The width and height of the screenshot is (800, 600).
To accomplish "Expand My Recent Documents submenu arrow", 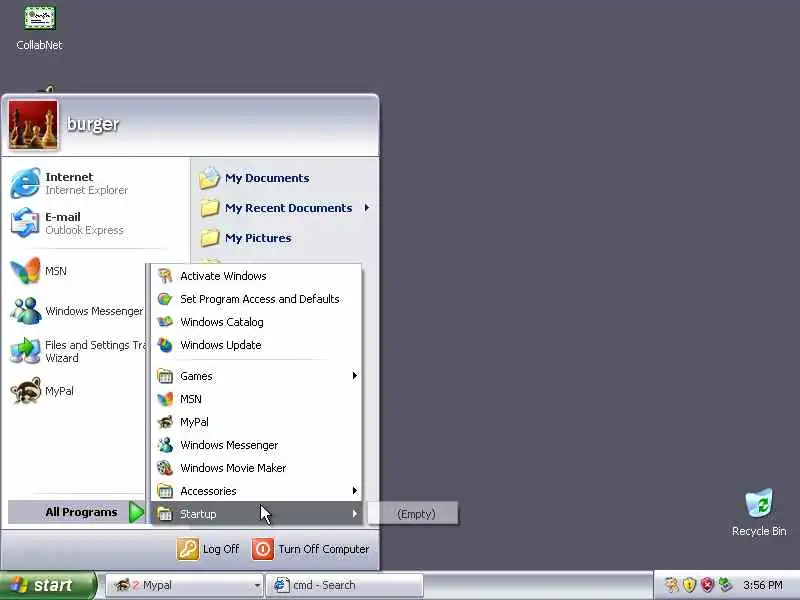I will [366, 208].
